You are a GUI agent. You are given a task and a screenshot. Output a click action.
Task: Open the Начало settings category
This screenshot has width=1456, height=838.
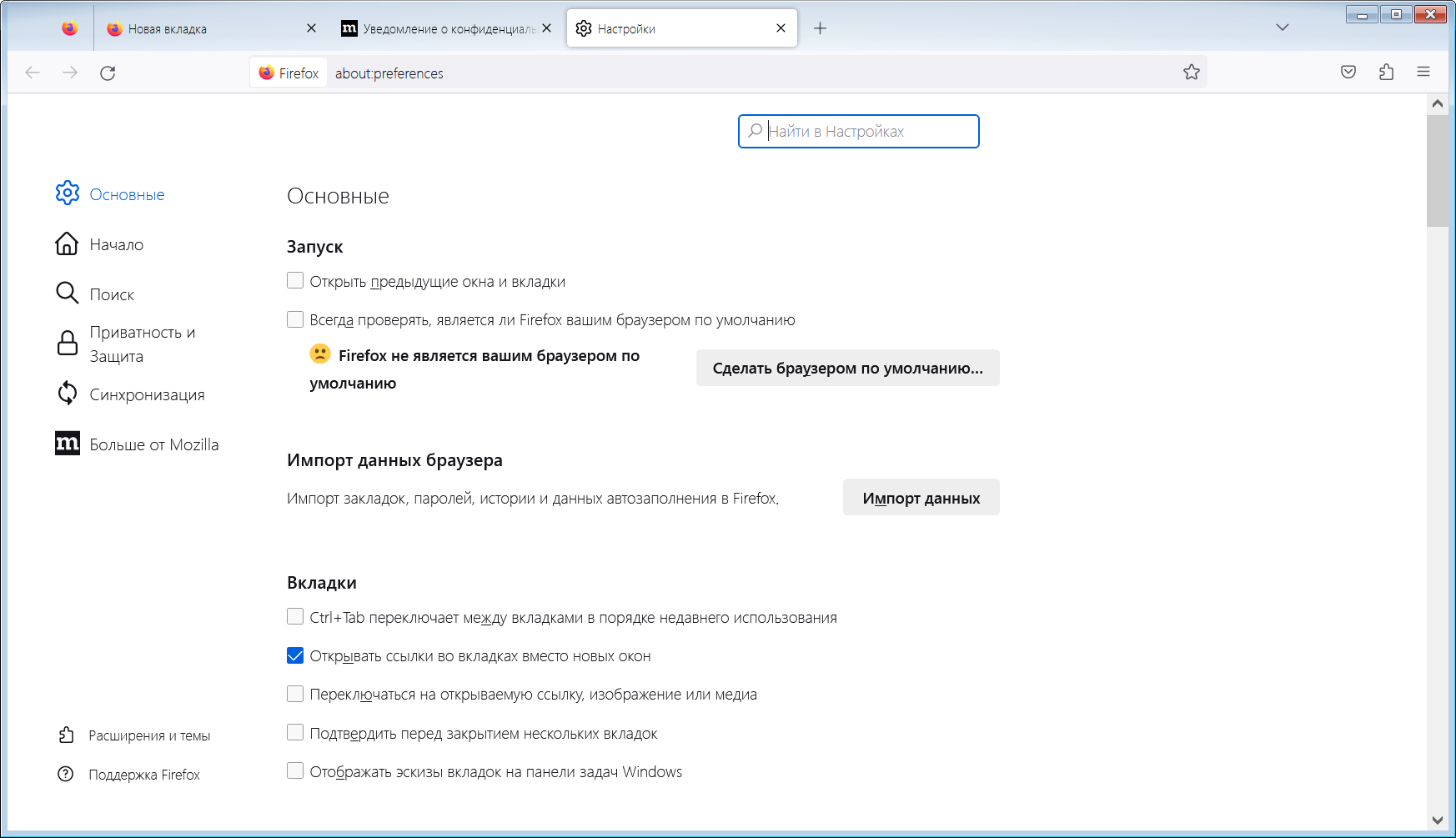[x=100, y=244]
